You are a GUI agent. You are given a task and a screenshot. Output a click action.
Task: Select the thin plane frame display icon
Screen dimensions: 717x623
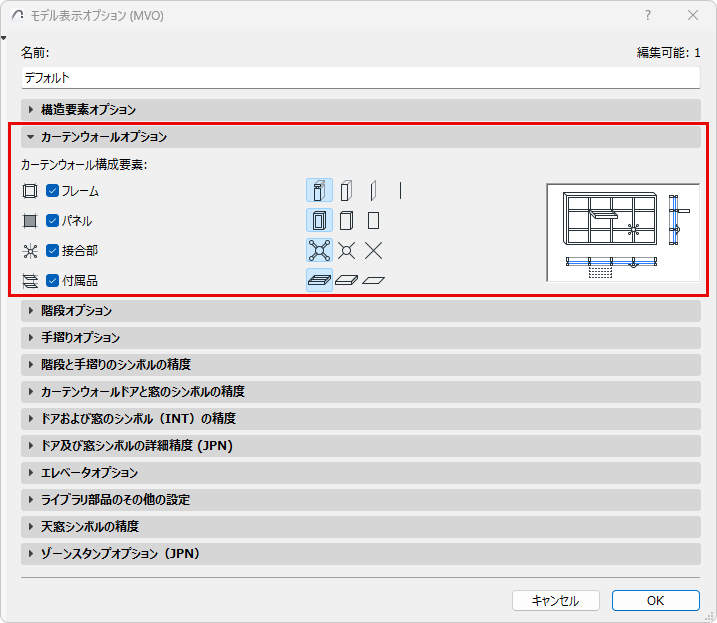click(373, 191)
